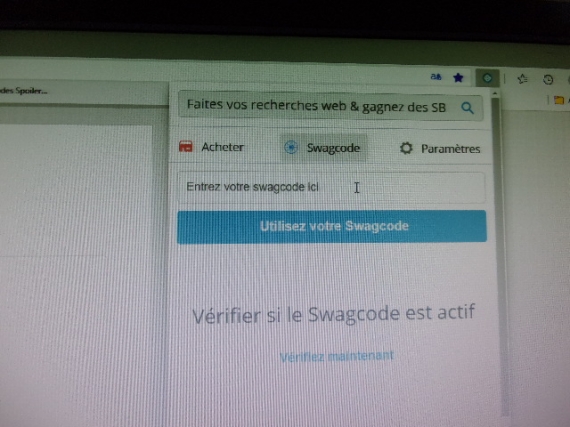This screenshot has width=570, height=427.
Task: Open the browser History clock icon
Action: (x=548, y=80)
